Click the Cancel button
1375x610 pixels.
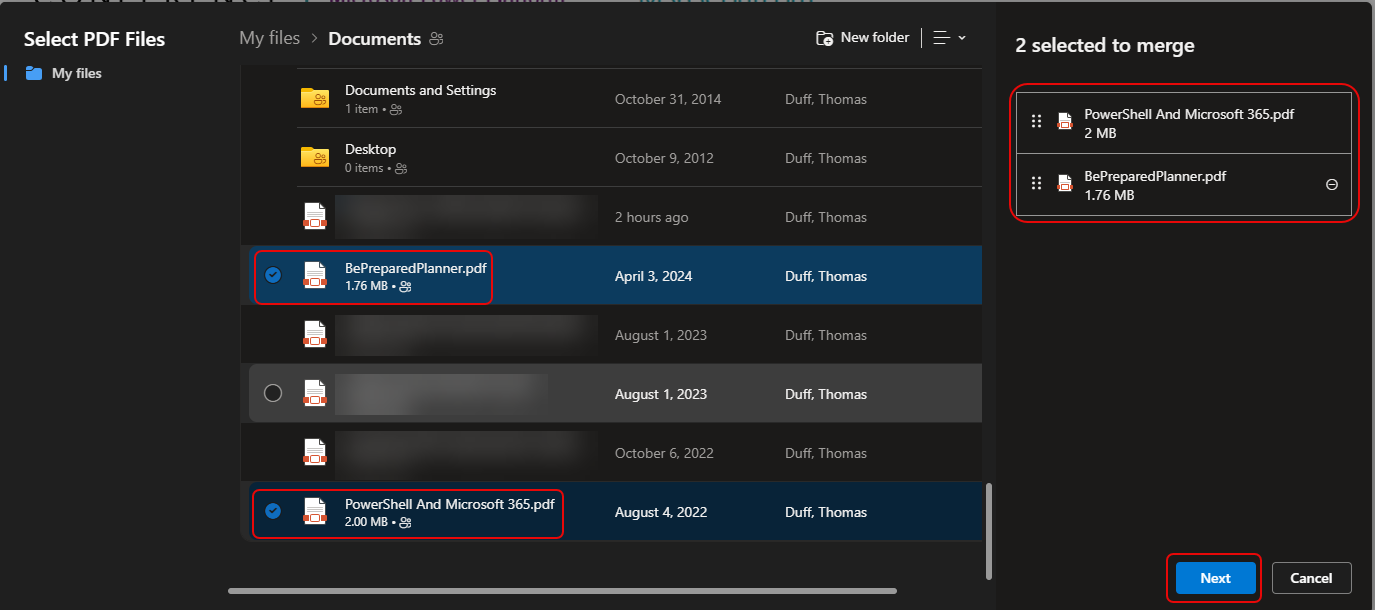pyautogui.click(x=1311, y=578)
